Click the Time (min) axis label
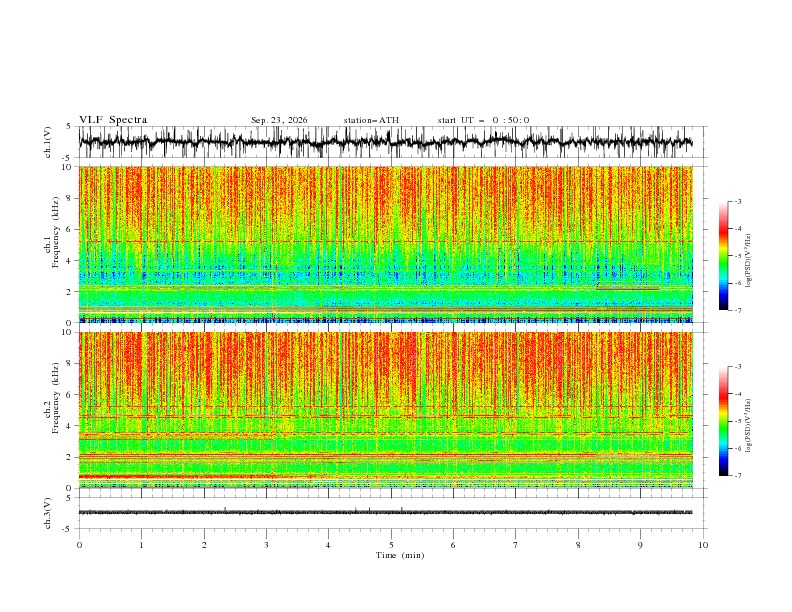This screenshot has height=612, width=792. tap(400, 555)
